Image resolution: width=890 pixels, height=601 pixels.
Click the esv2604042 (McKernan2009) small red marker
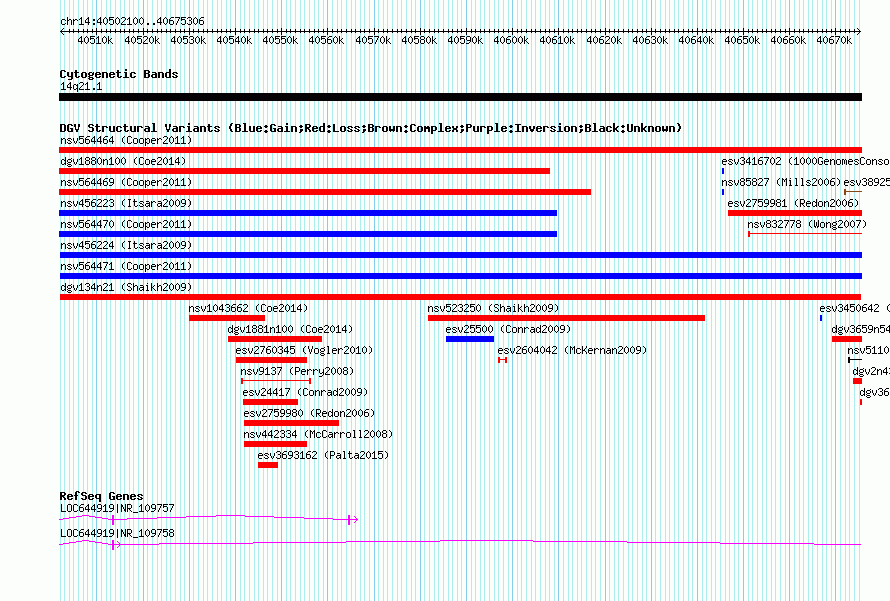(x=502, y=360)
